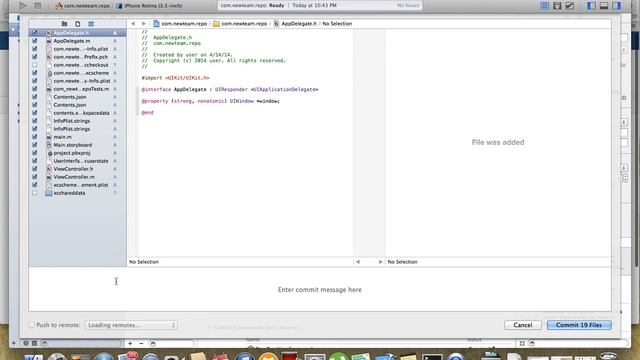
Task: Check the xcshareddata folder checkbox
Action: [35, 193]
